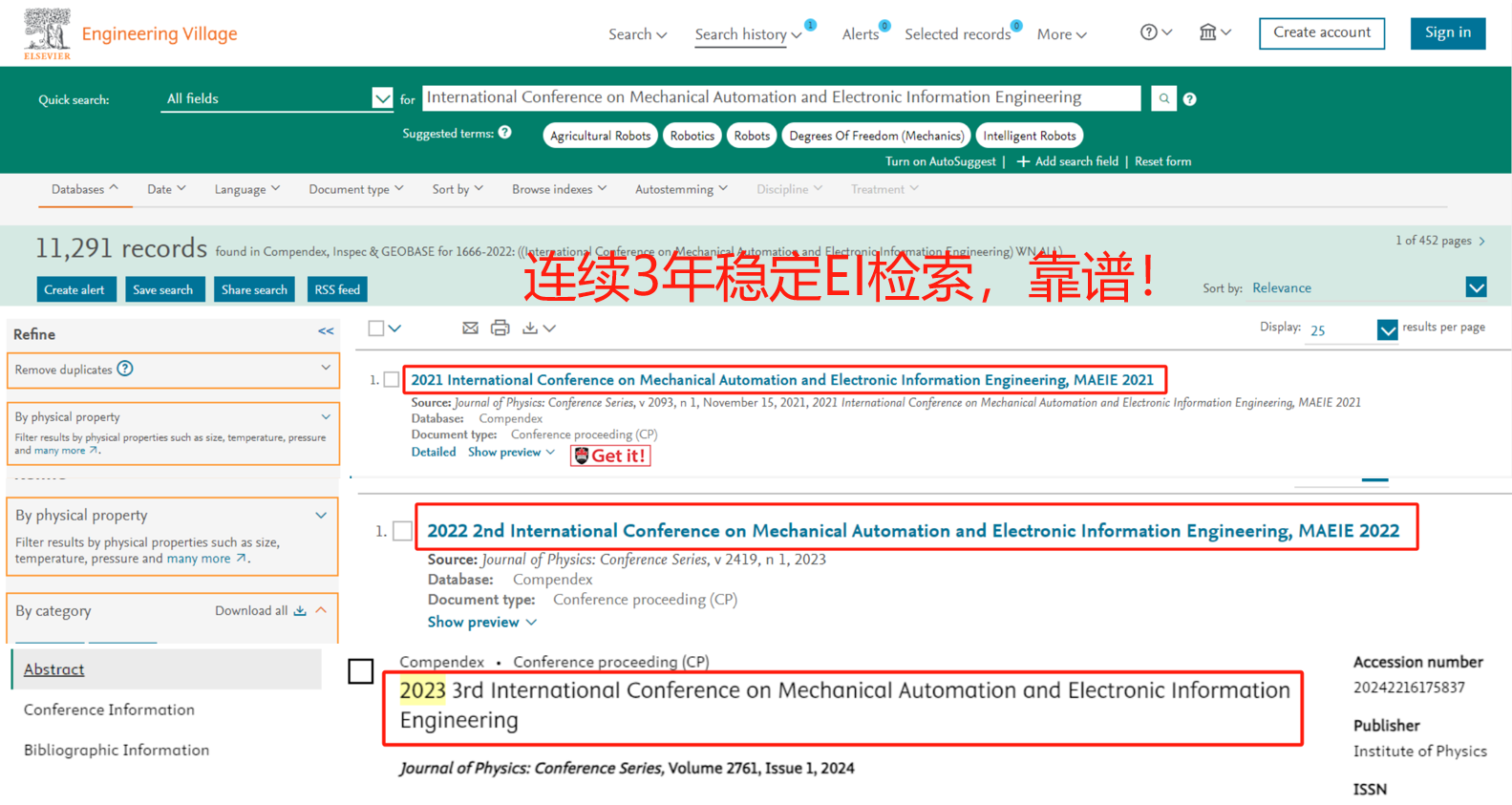Open the More menu
This screenshot has height=805, width=1512.
click(x=1062, y=34)
